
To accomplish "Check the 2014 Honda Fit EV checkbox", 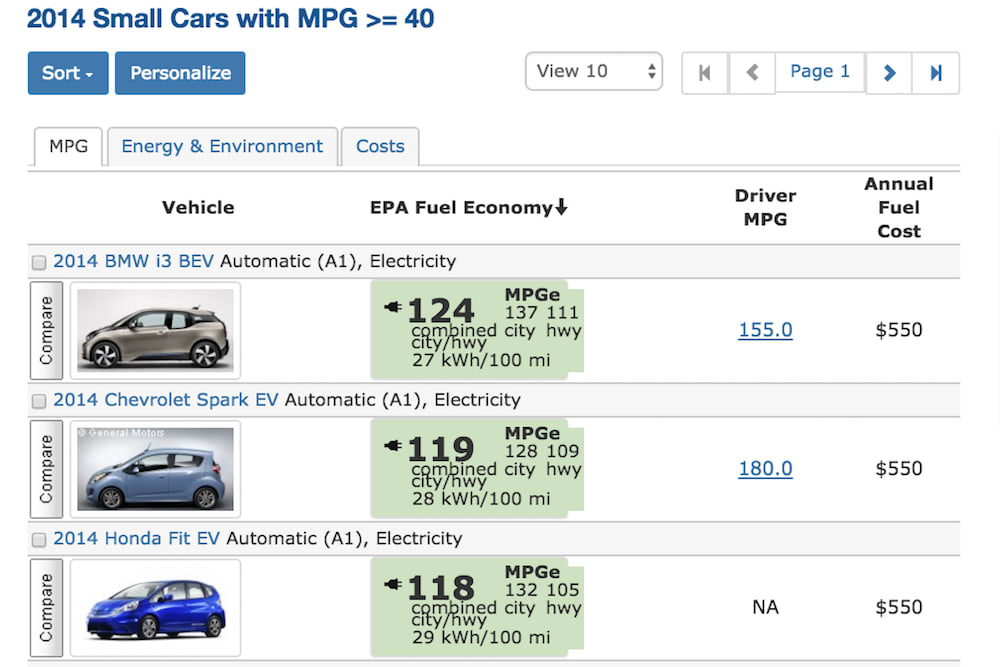I will pos(39,539).
